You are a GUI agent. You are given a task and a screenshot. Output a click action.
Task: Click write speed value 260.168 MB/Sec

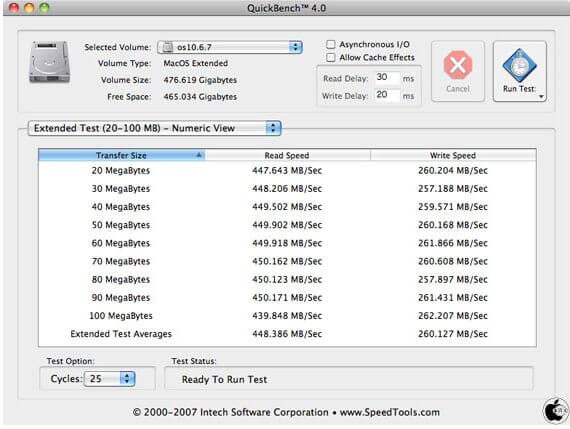[x=453, y=225]
